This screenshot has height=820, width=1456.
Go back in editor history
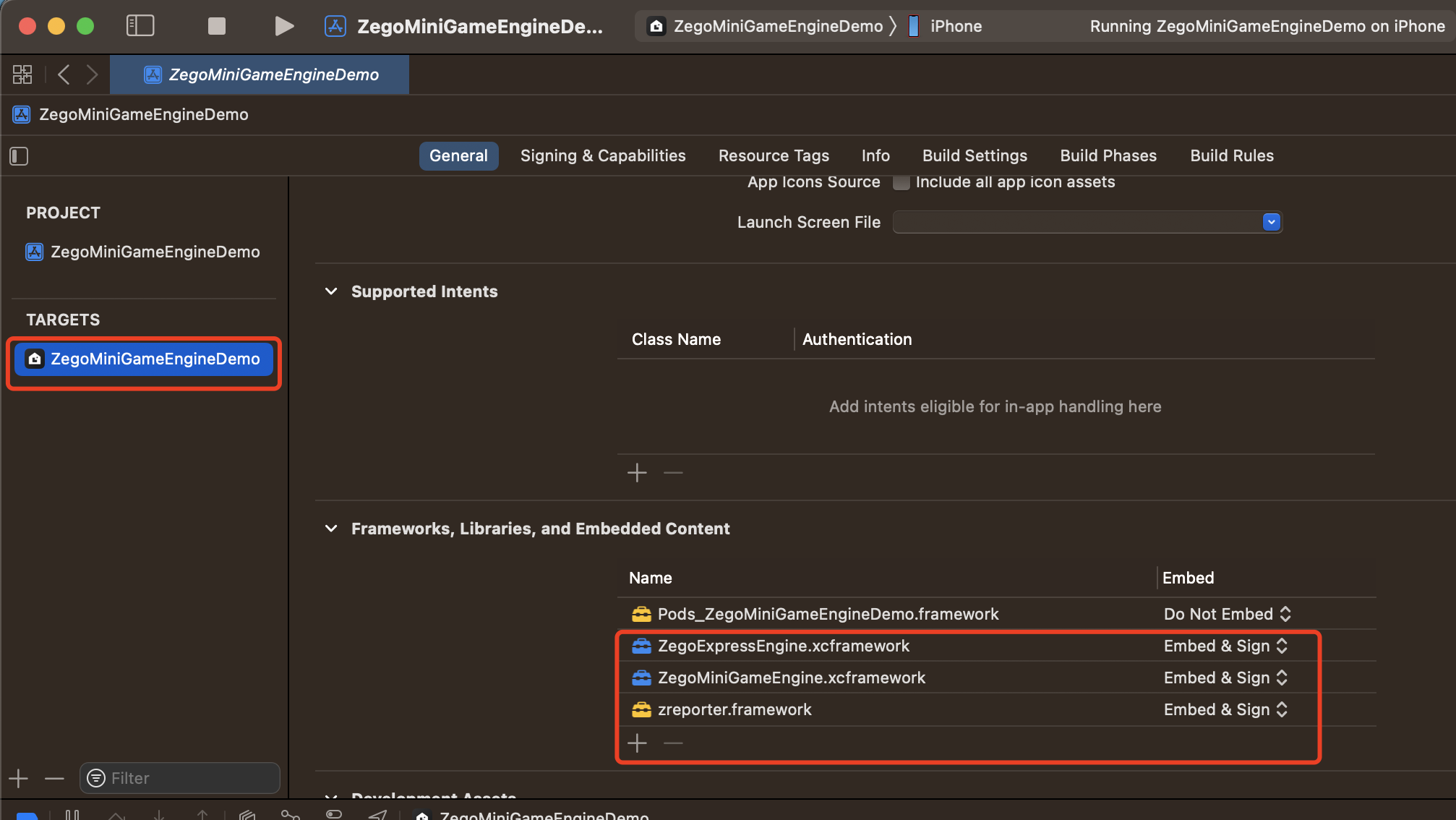coord(64,74)
